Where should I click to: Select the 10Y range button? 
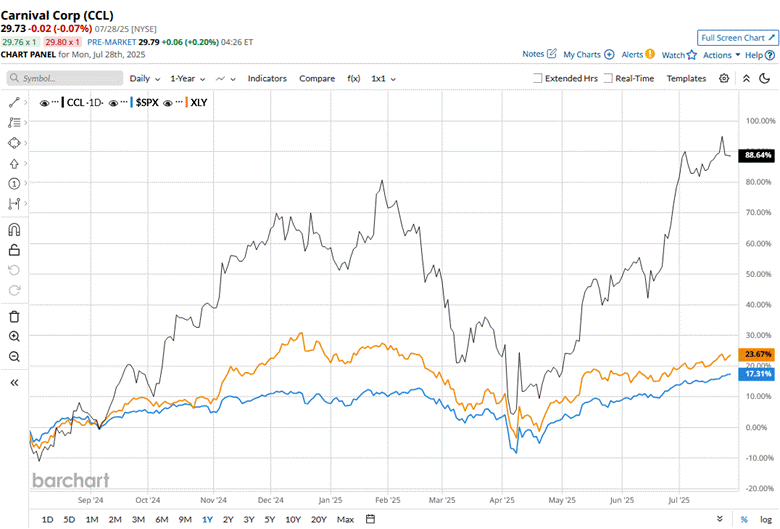tap(293, 520)
